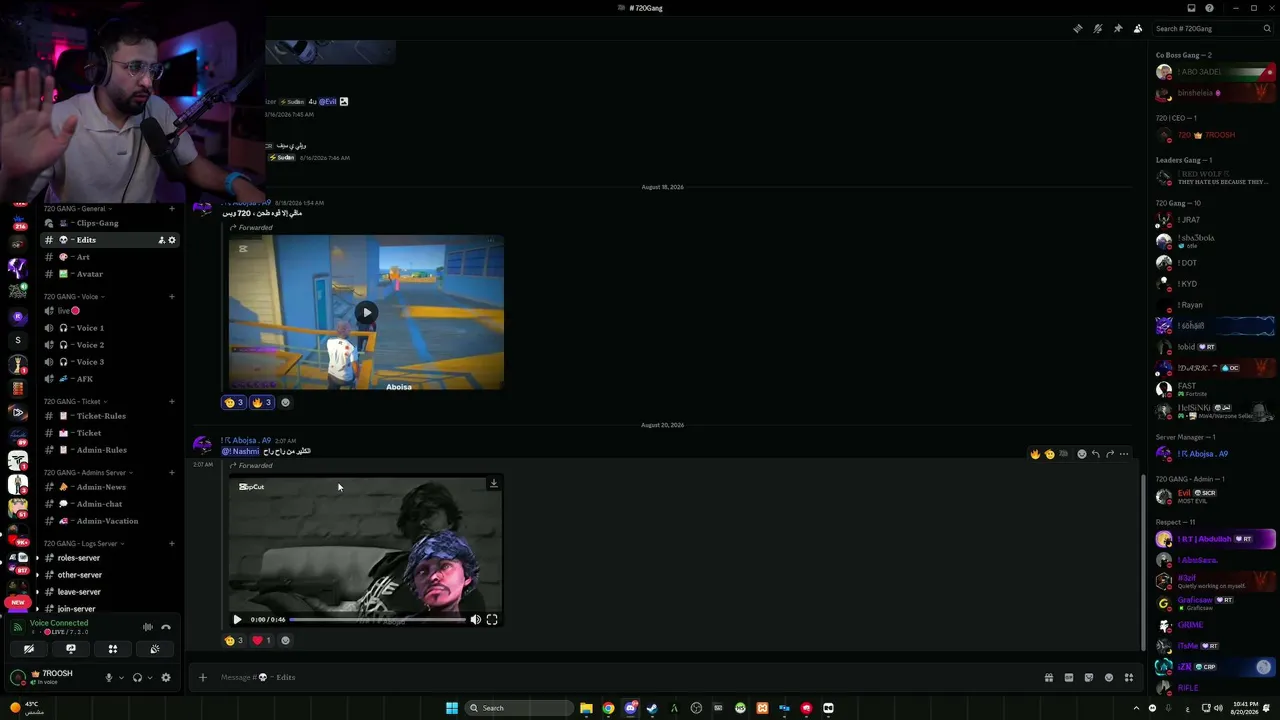Screen dimensions: 1280x720
Task: Expand the other-server channel threads arrow
Action: [x=37, y=575]
